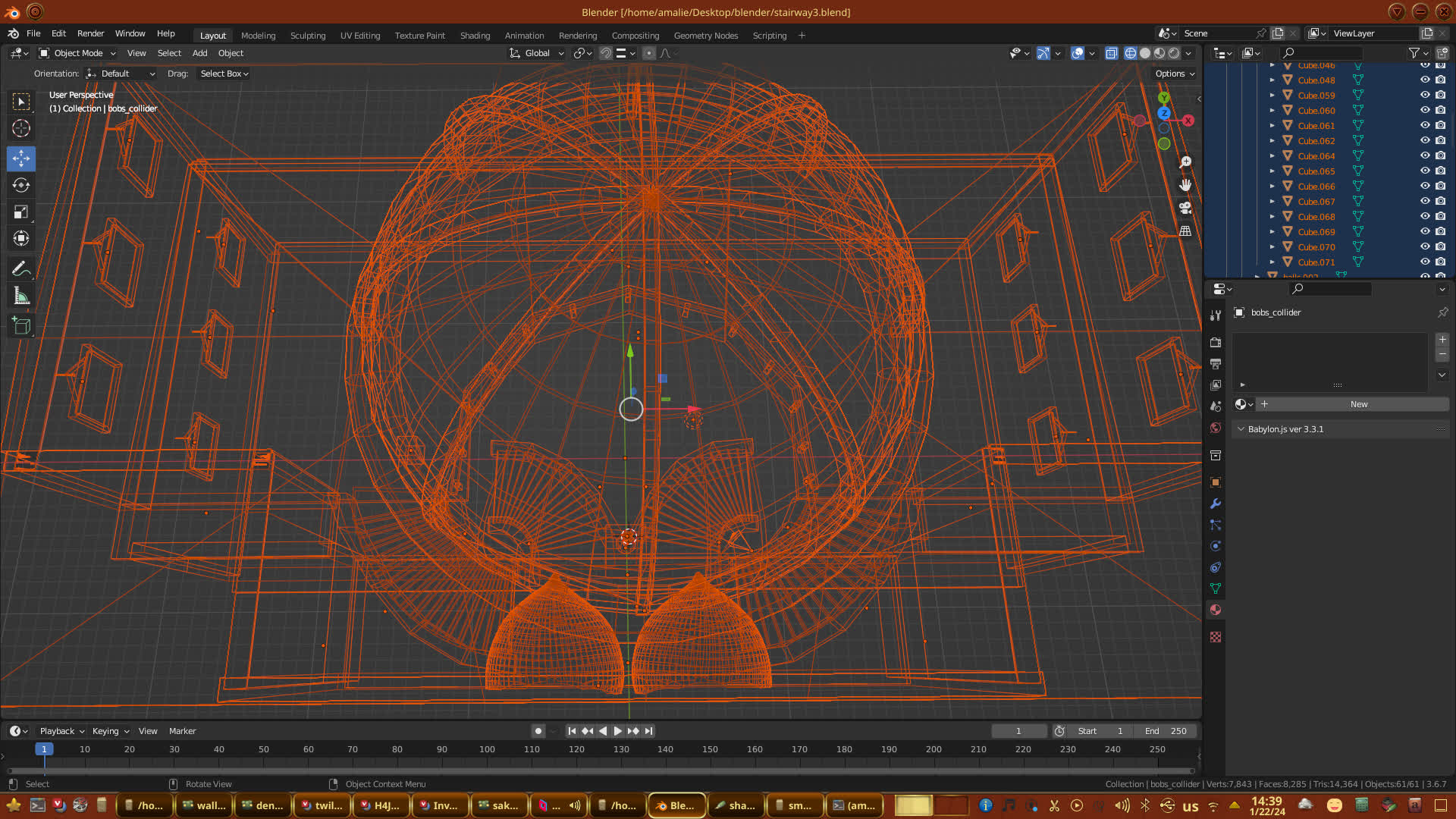1456x819 pixels.
Task: Open the Render menu
Action: click(90, 33)
